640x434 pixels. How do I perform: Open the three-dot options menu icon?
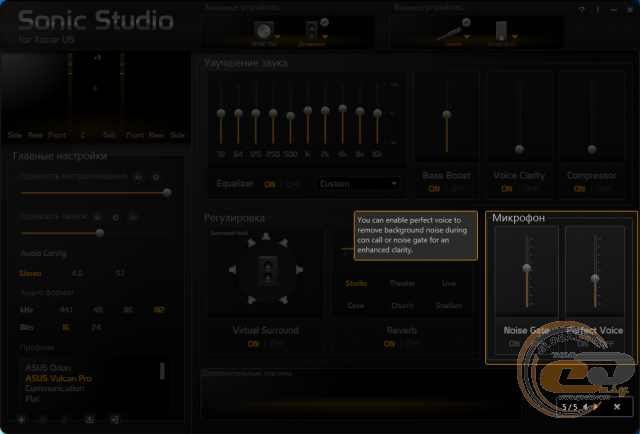tap(598, 10)
